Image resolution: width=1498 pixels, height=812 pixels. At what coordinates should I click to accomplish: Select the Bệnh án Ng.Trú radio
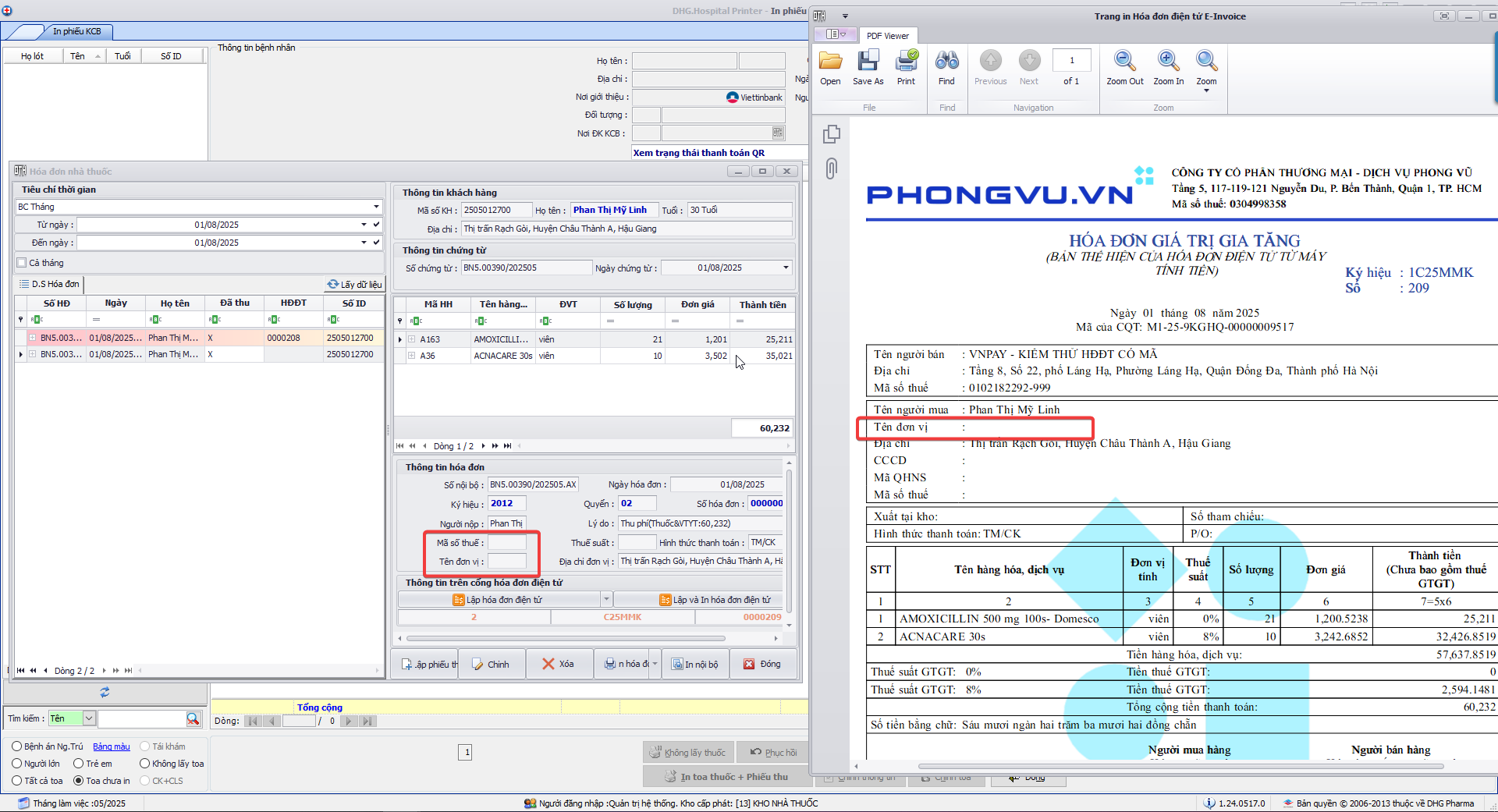[x=16, y=746]
